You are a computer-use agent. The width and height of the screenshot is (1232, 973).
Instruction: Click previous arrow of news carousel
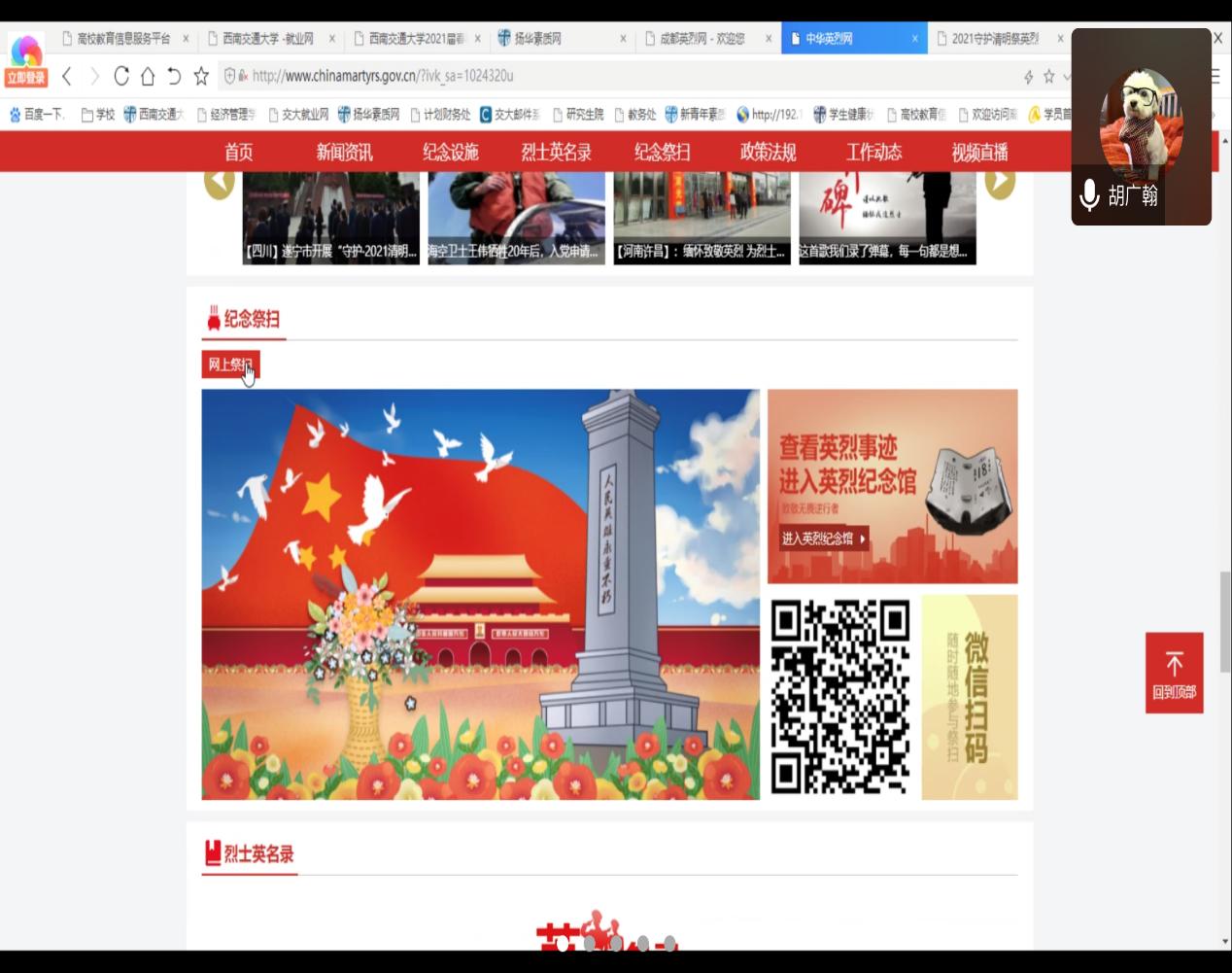219,182
